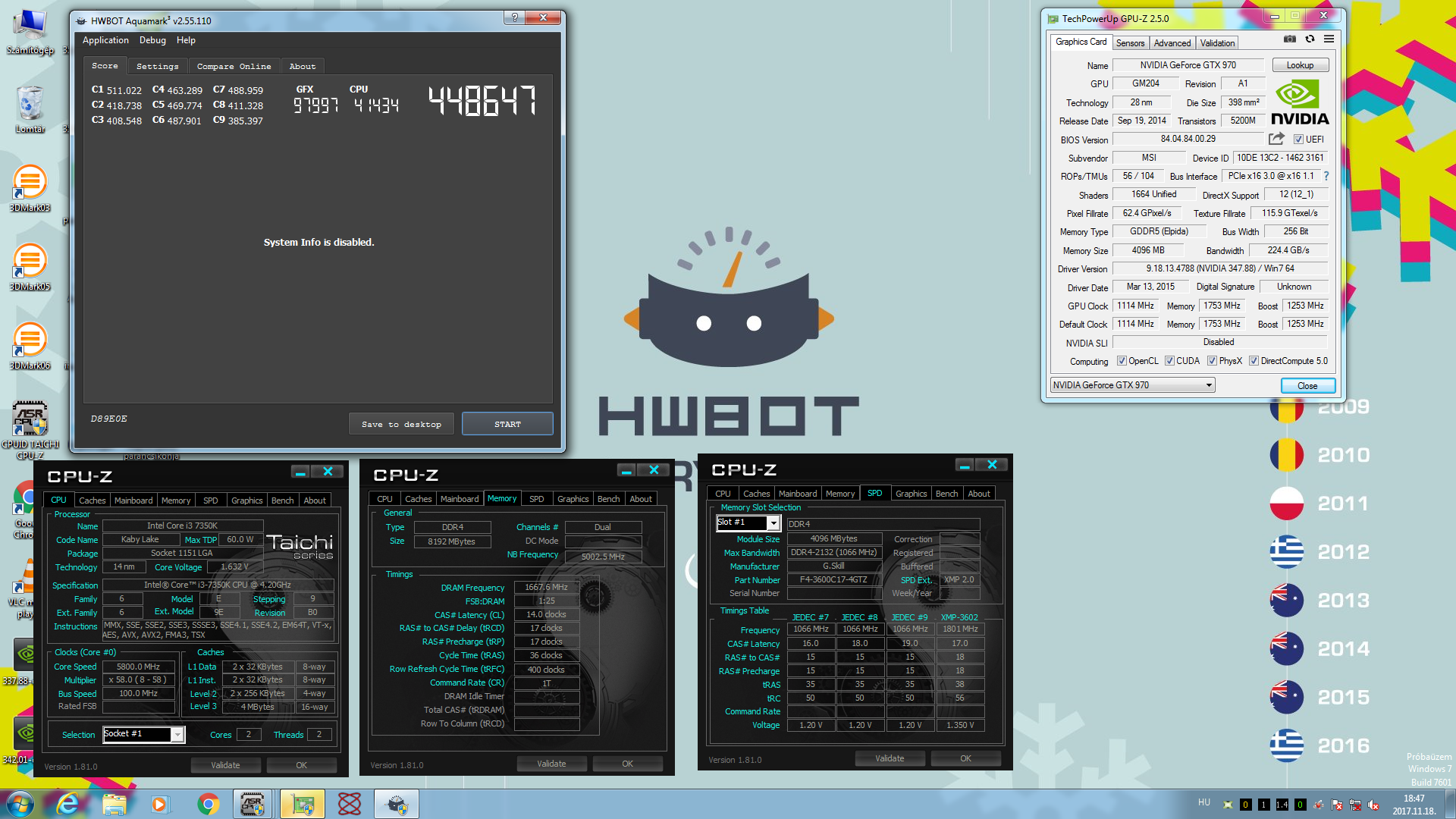Click the red atom icon in taskbar
Screen dimensions: 1456x819
(x=349, y=804)
